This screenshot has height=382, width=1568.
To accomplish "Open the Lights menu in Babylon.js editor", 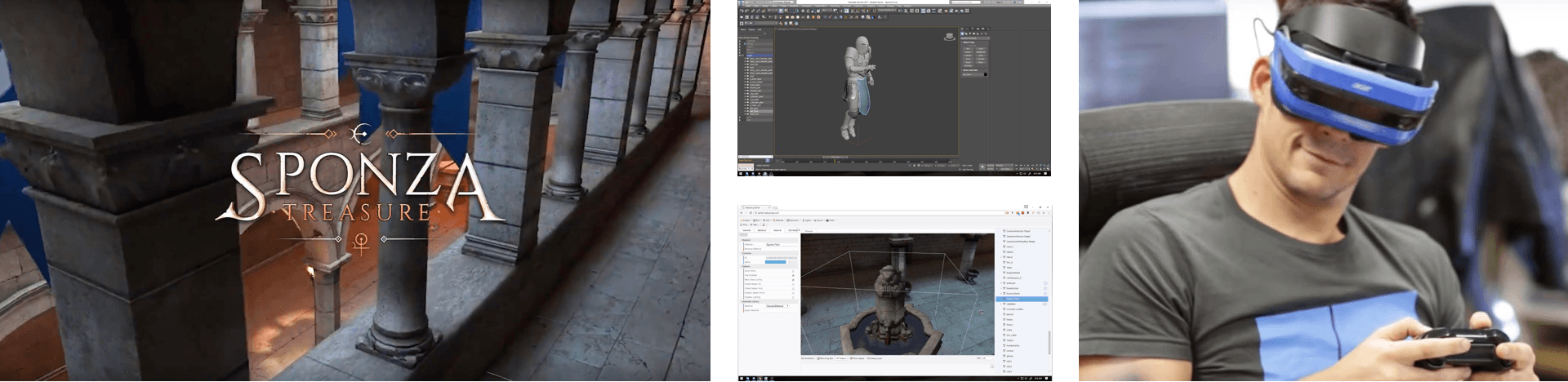I will [x=806, y=220].
